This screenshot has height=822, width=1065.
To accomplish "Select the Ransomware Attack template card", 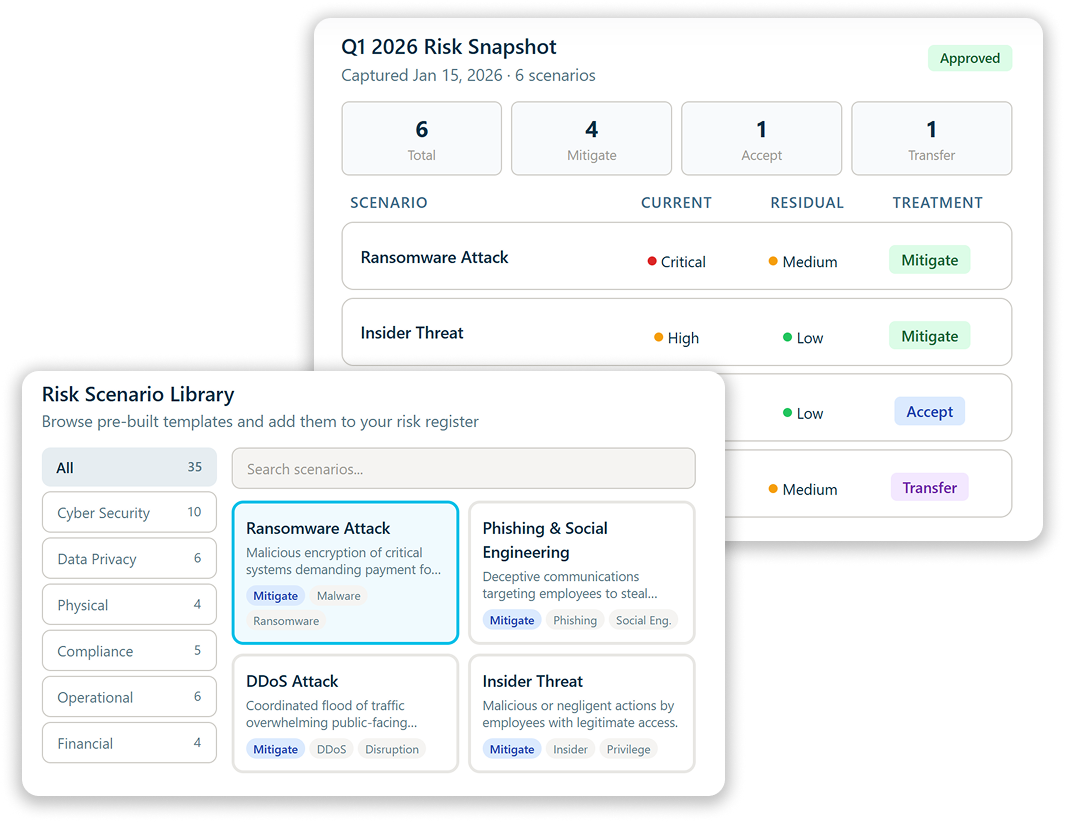I will pyautogui.click(x=345, y=572).
